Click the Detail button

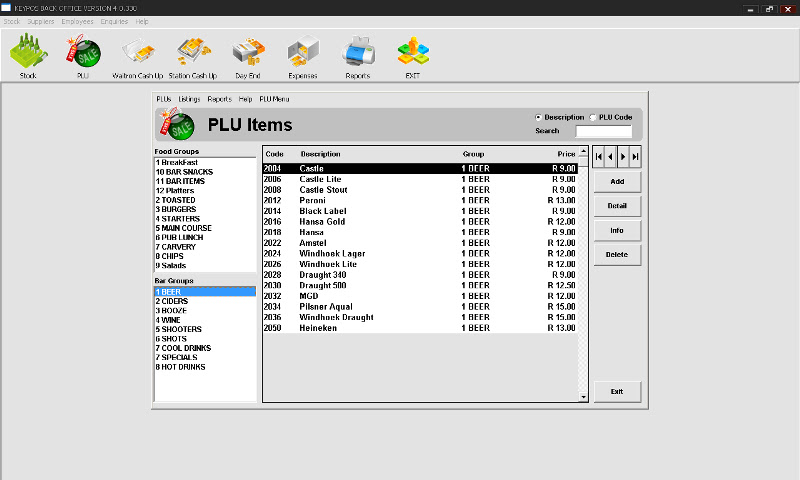tap(617, 206)
